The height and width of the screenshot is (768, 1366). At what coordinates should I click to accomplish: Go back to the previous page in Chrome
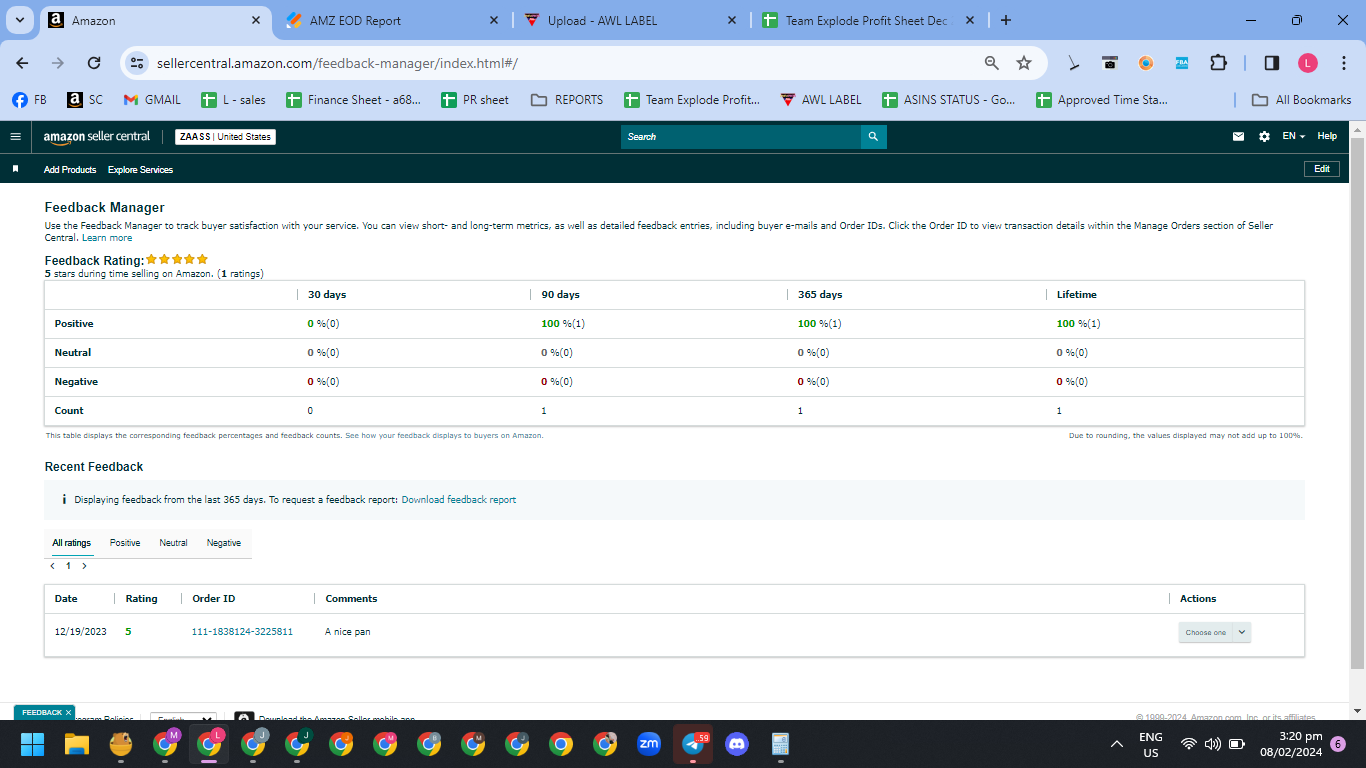[x=22, y=62]
